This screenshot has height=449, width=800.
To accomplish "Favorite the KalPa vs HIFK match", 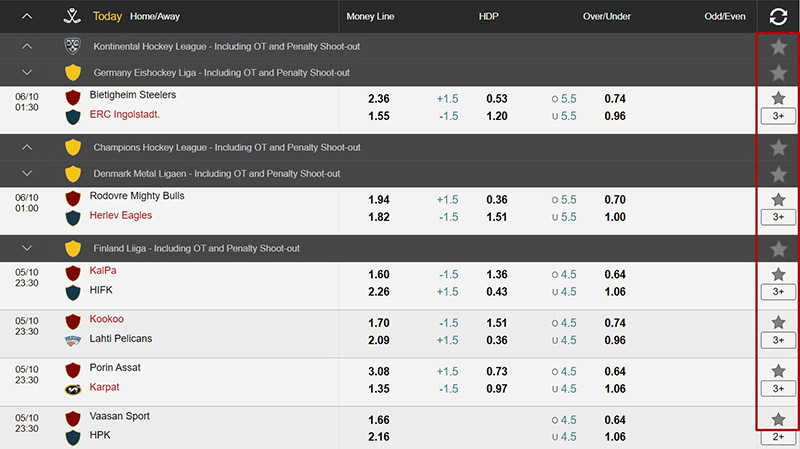I will coord(778,274).
